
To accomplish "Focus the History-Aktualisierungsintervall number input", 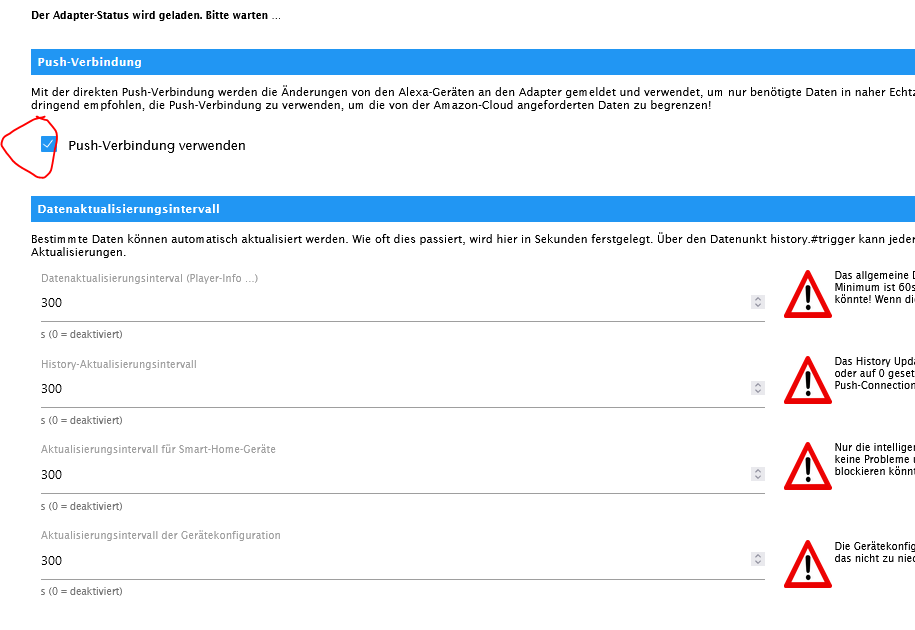I will click(x=390, y=388).
